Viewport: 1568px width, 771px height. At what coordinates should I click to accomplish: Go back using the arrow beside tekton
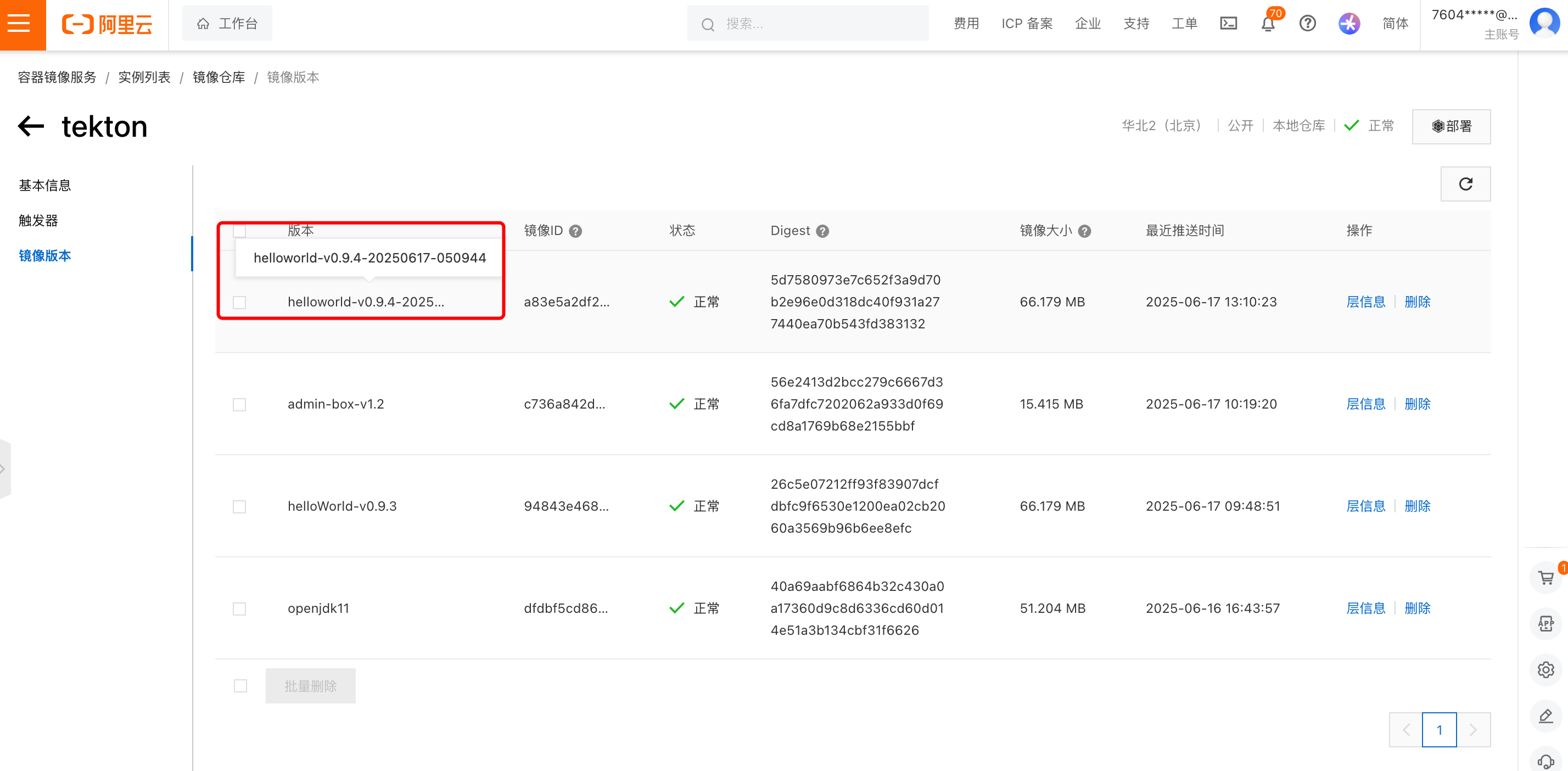click(31, 126)
